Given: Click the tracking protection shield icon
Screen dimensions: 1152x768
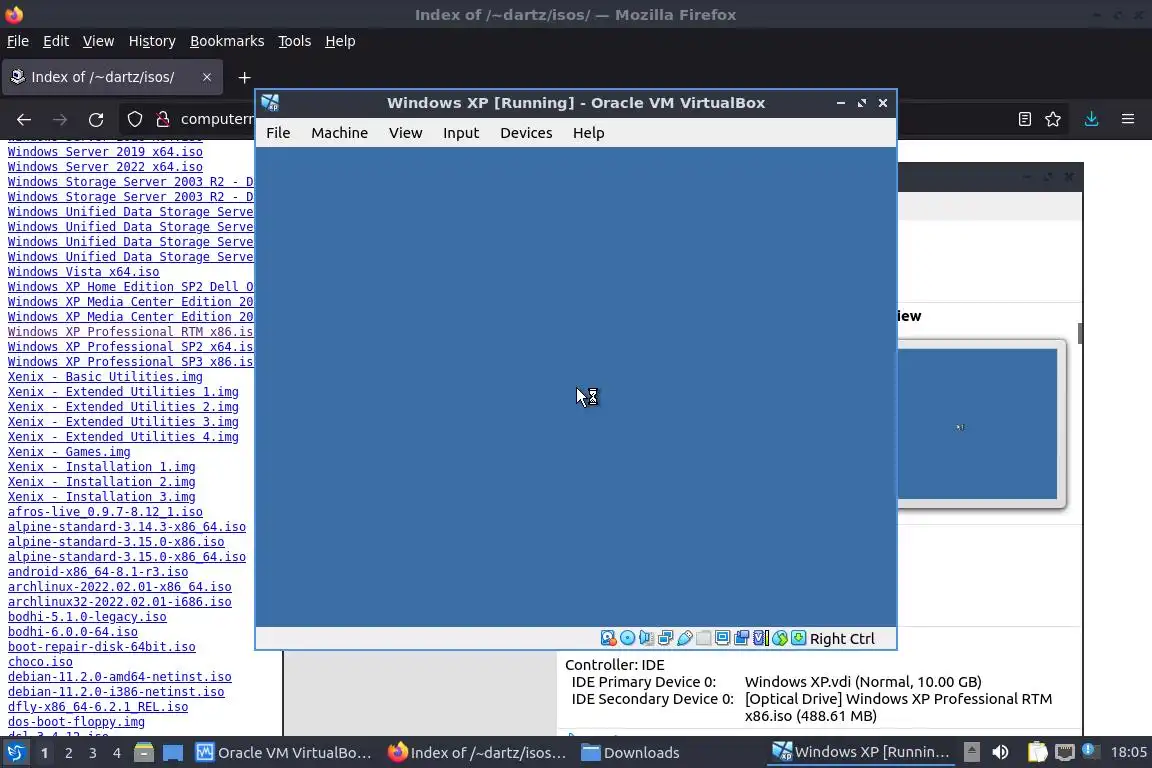Looking at the screenshot, I should pyautogui.click(x=134, y=119).
